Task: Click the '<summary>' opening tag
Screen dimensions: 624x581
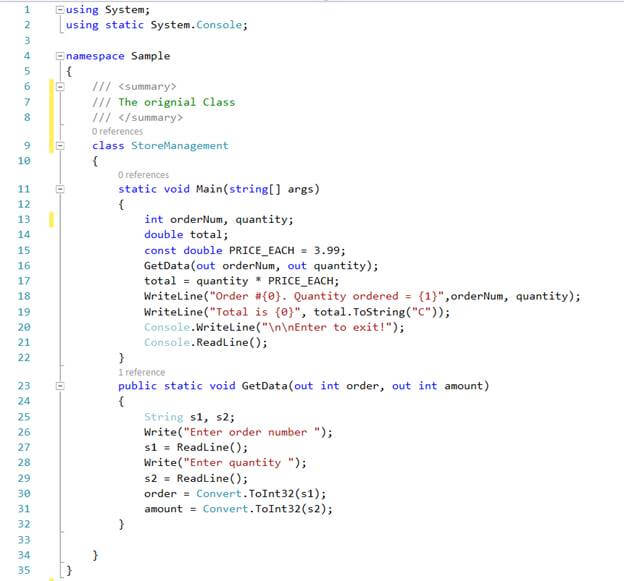Action: point(147,86)
